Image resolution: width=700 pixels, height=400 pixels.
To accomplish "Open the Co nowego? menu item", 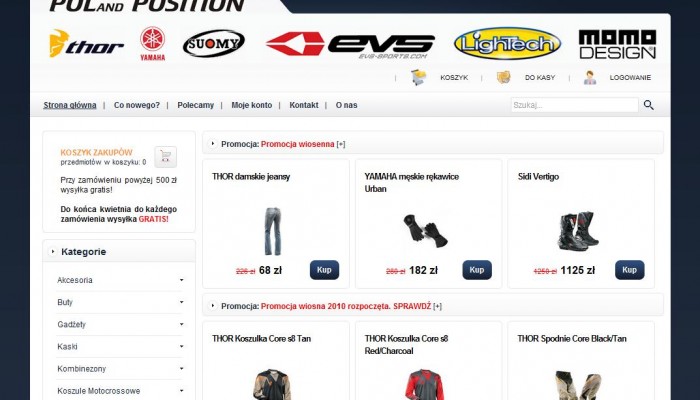I will [137, 105].
